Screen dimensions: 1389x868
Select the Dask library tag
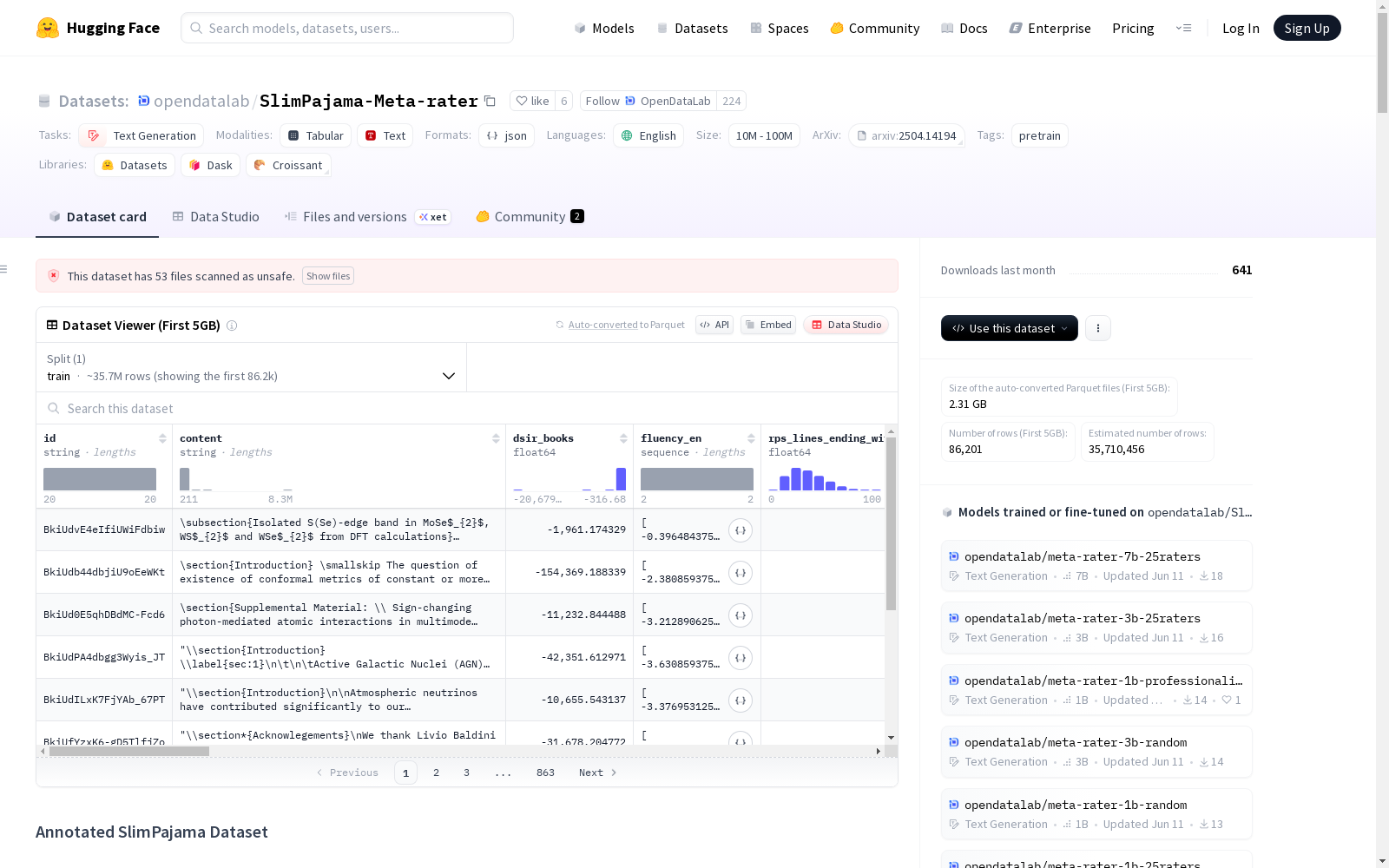[x=211, y=165]
